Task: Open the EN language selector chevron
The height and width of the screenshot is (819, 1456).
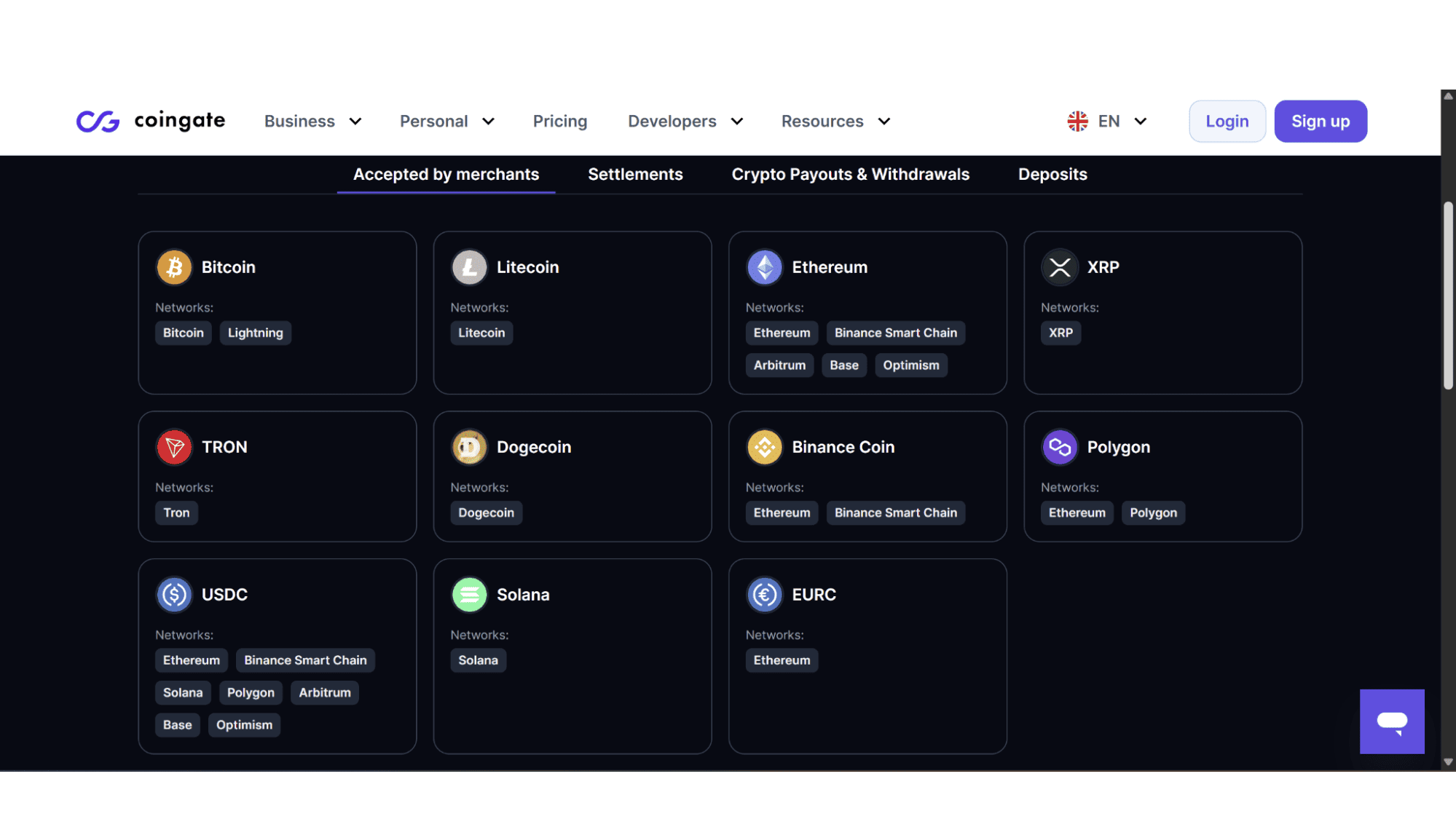Action: pyautogui.click(x=1141, y=121)
